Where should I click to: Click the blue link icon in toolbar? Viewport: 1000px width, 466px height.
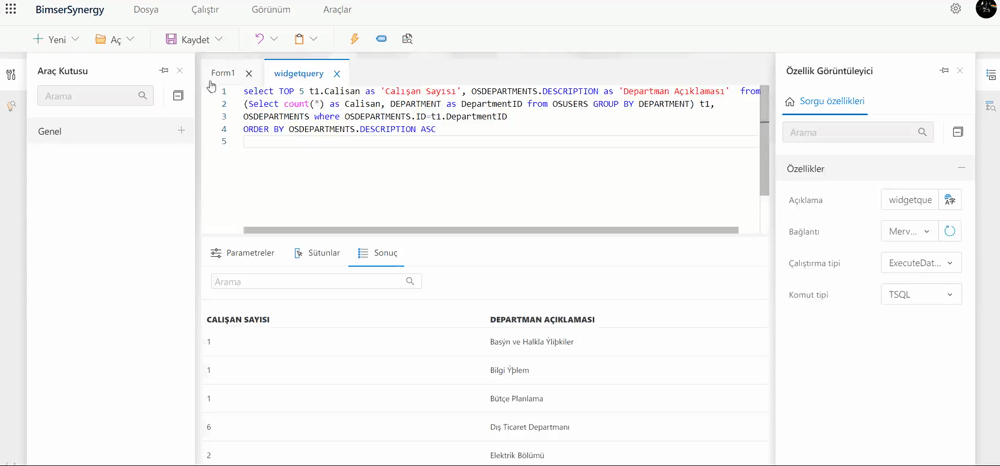click(381, 39)
